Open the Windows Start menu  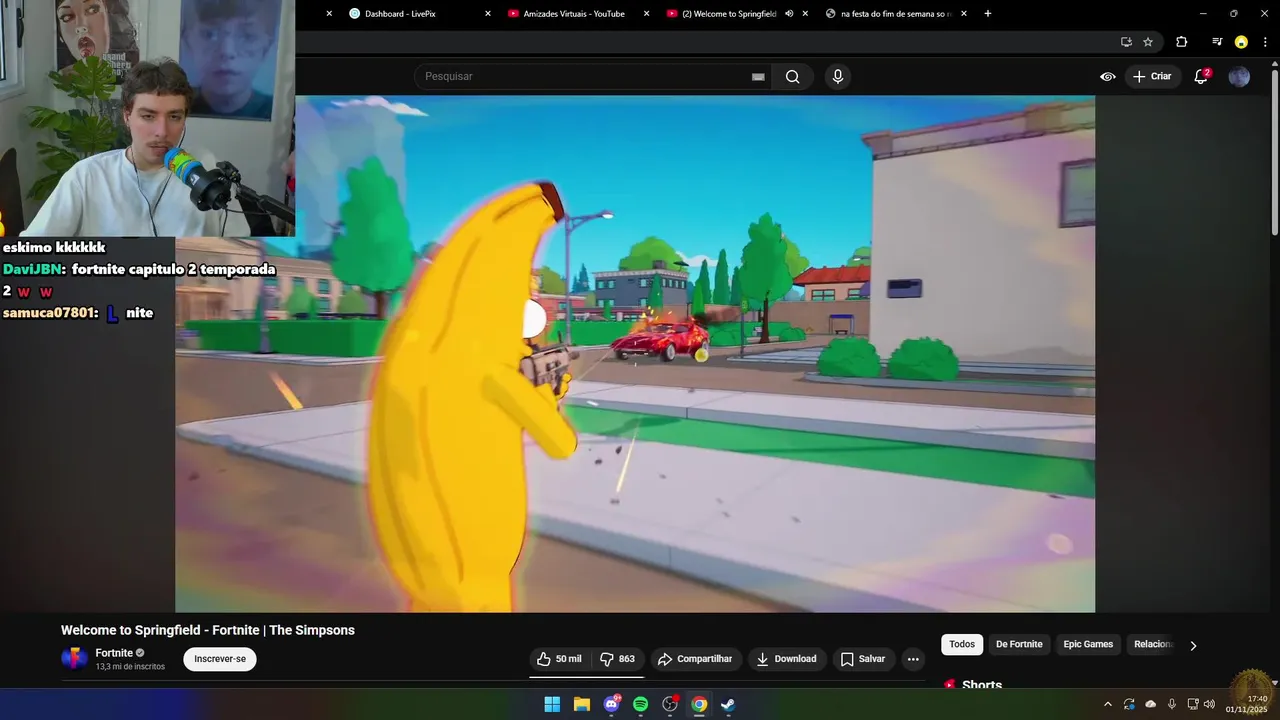point(552,704)
